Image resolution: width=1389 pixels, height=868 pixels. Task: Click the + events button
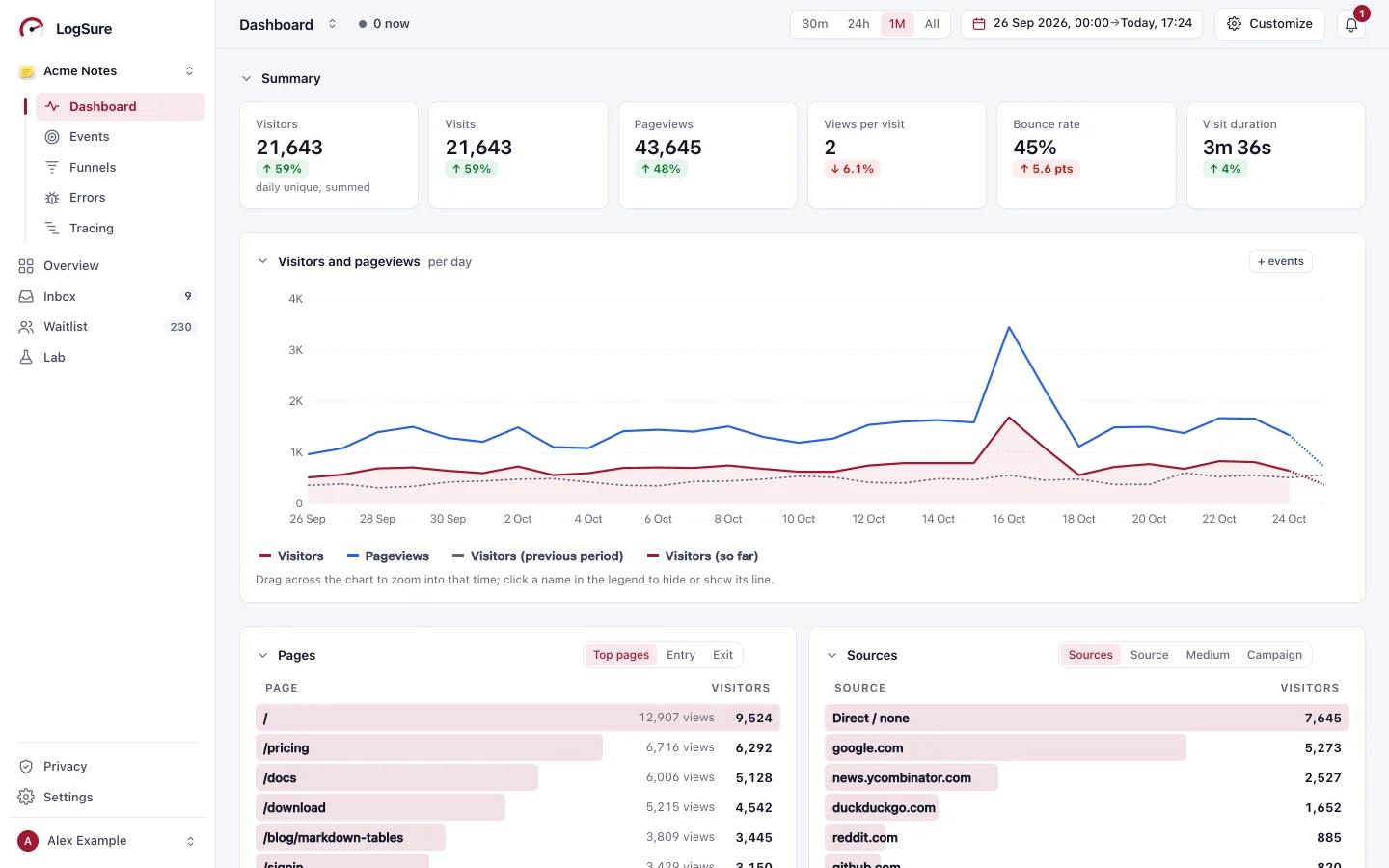click(1280, 261)
